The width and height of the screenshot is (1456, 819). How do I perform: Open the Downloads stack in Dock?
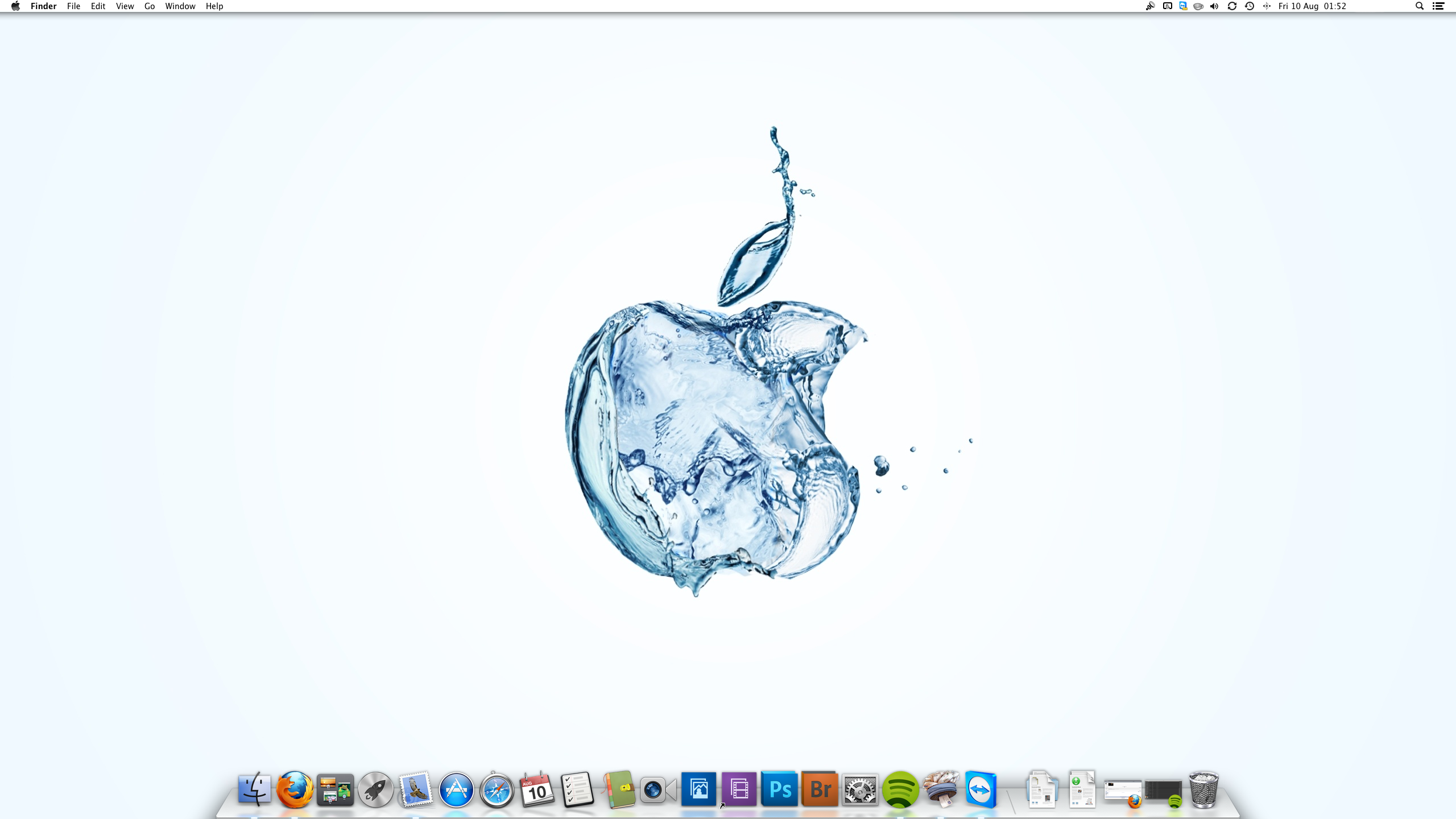tap(1082, 789)
